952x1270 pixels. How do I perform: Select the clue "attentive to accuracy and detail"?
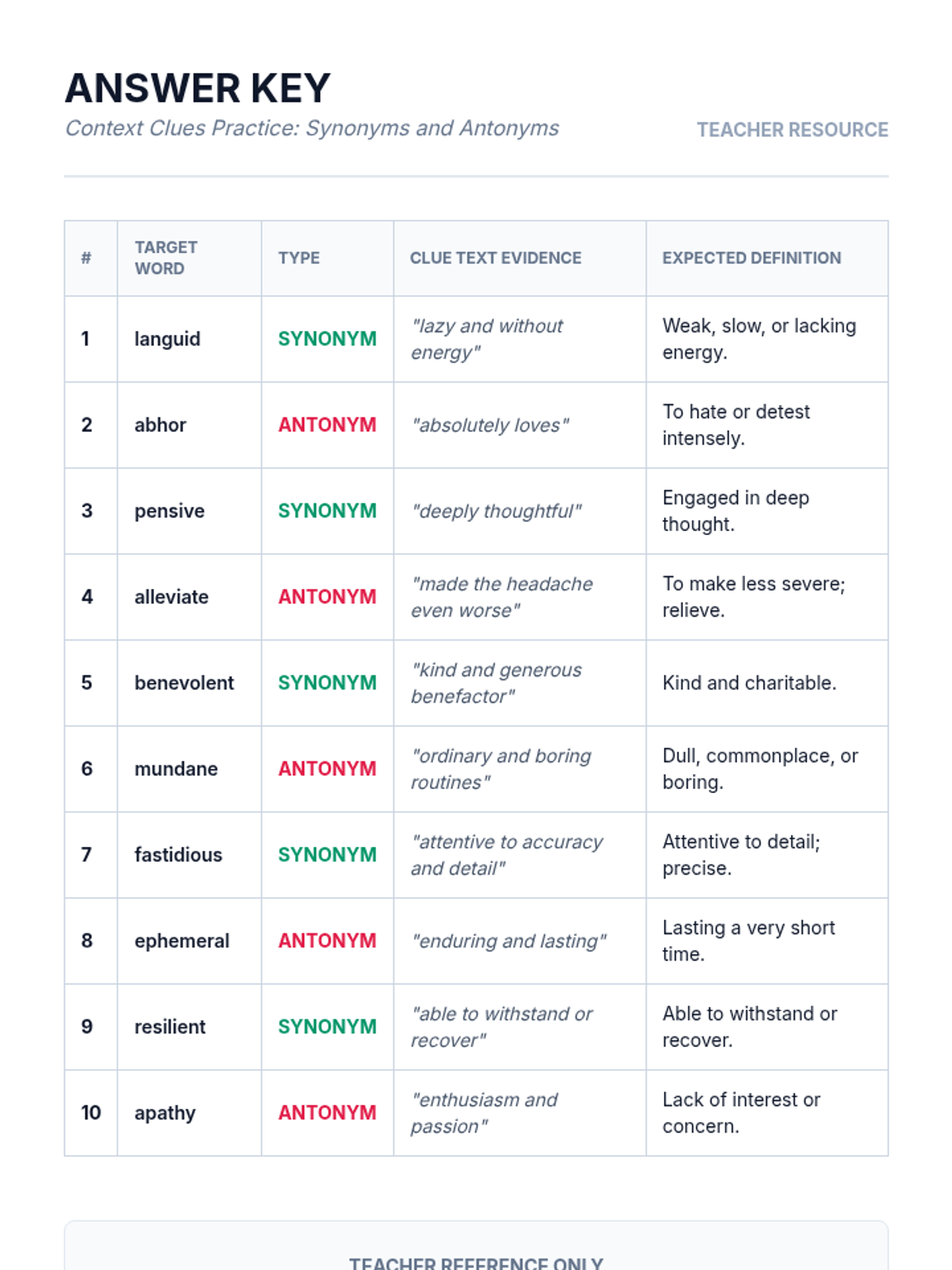point(506,855)
